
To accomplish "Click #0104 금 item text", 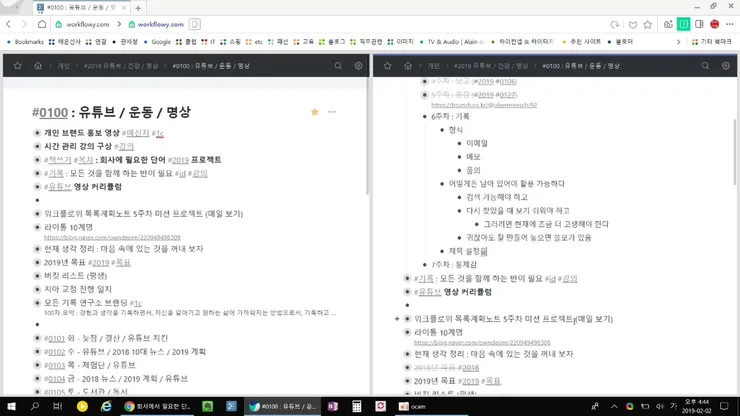I will (116, 379).
